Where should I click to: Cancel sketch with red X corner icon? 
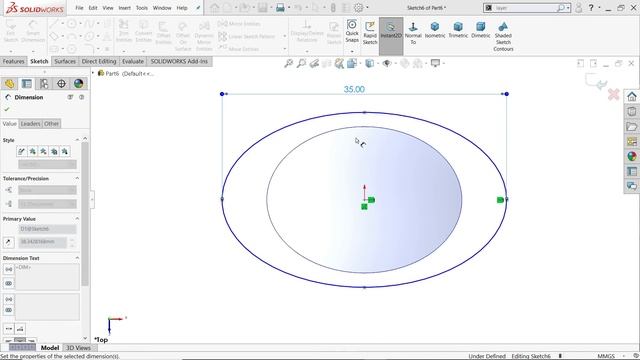click(613, 95)
